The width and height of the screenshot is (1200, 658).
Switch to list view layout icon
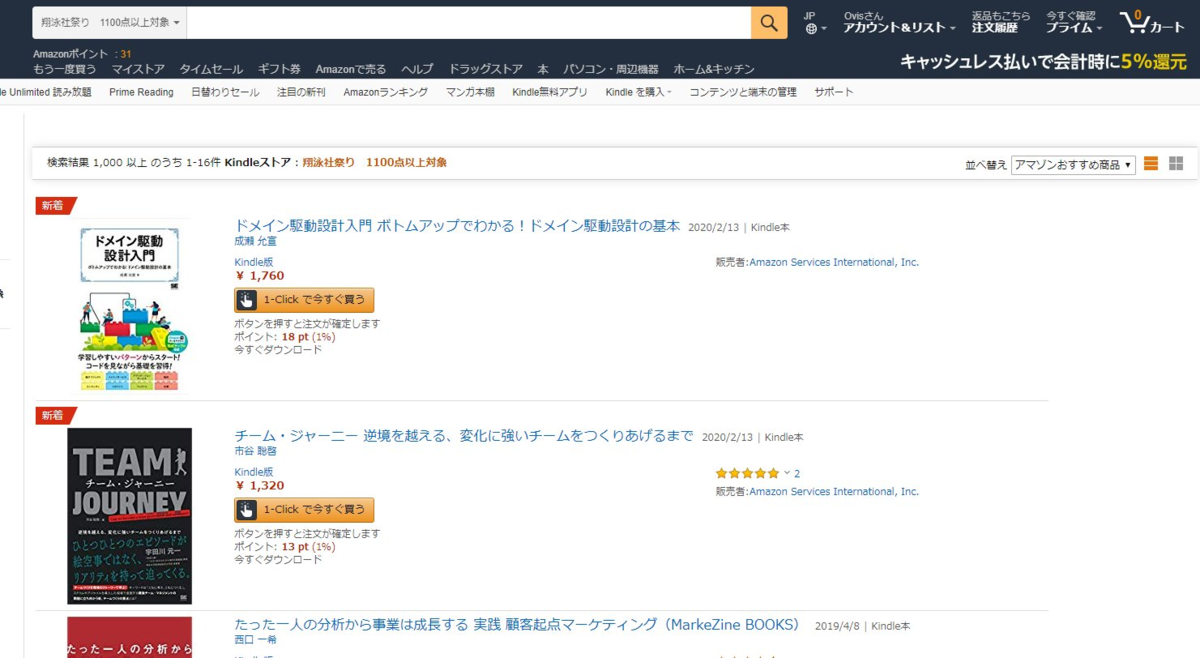click(x=1151, y=164)
